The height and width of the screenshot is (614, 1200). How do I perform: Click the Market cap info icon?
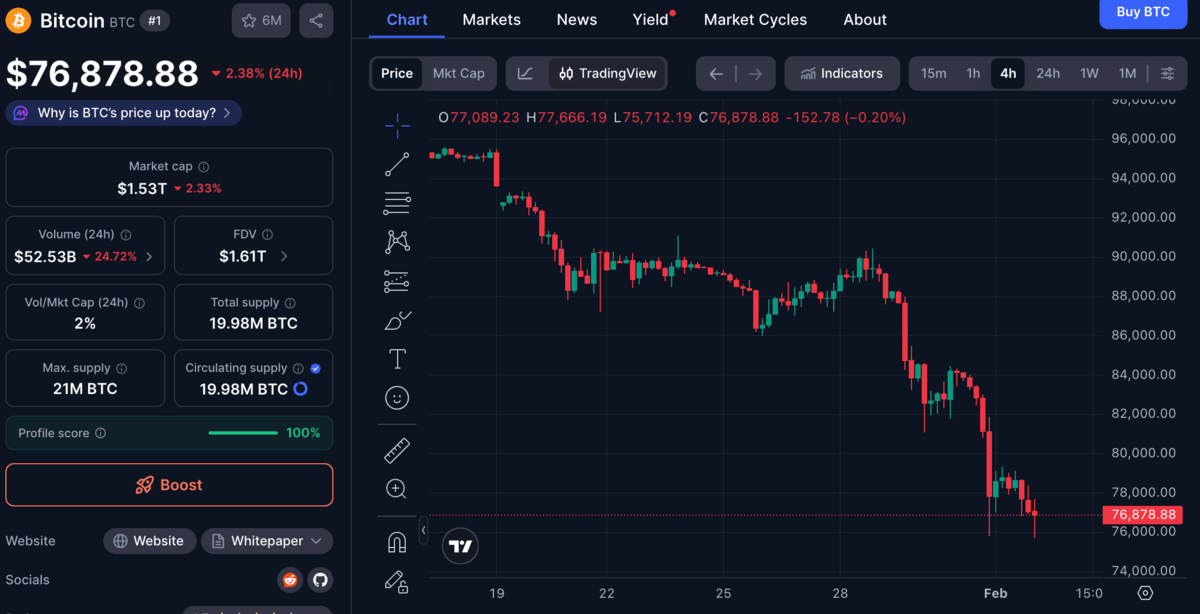click(x=204, y=167)
